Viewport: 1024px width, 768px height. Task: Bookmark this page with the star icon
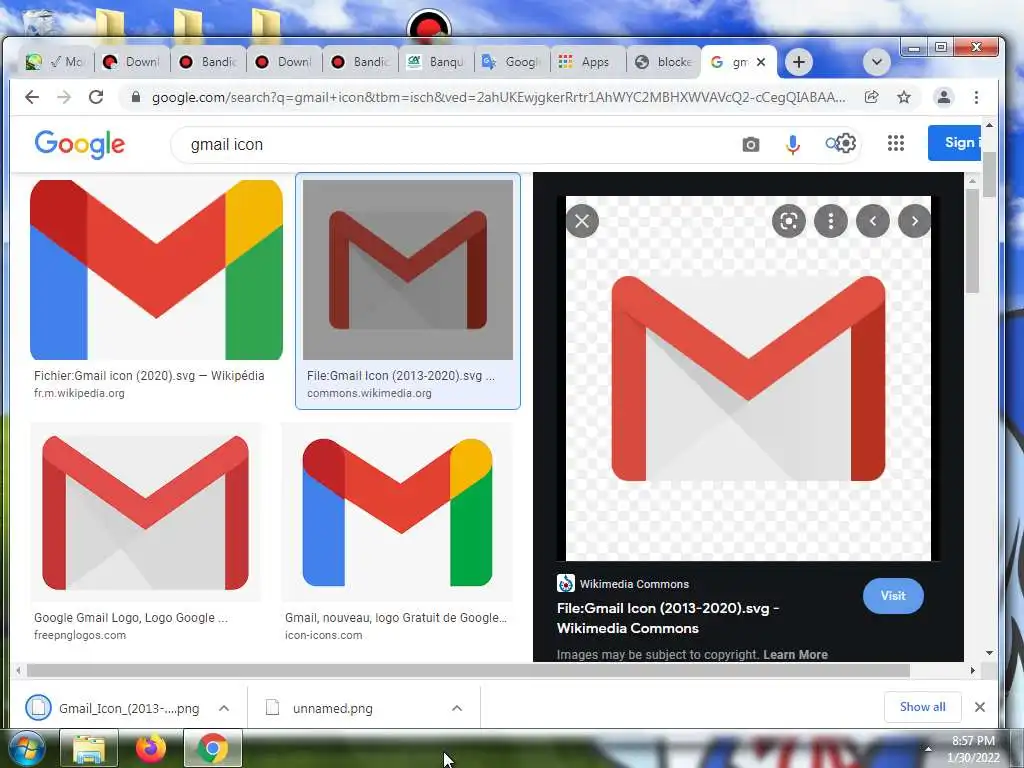click(x=904, y=97)
